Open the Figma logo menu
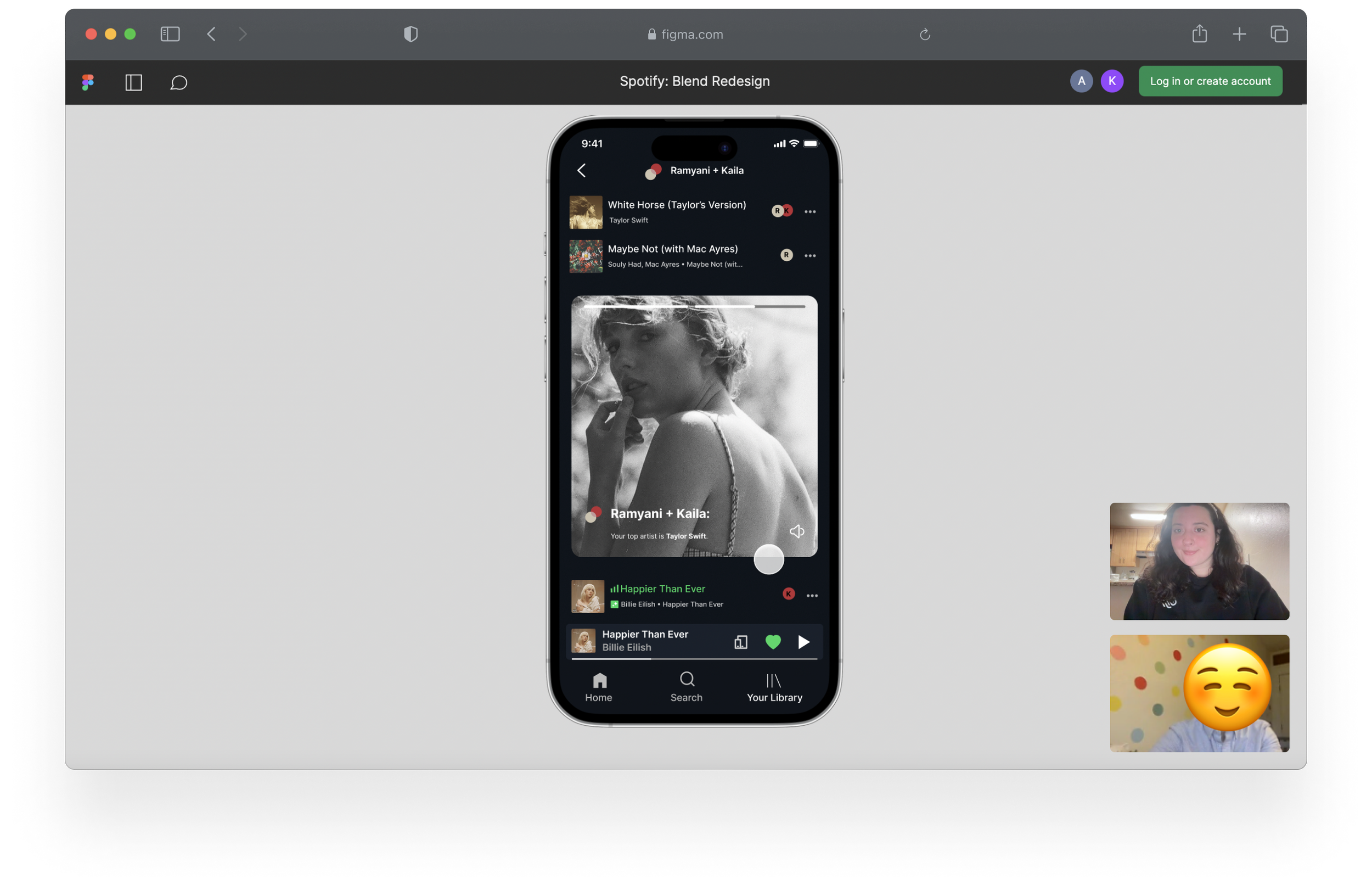 click(88, 82)
